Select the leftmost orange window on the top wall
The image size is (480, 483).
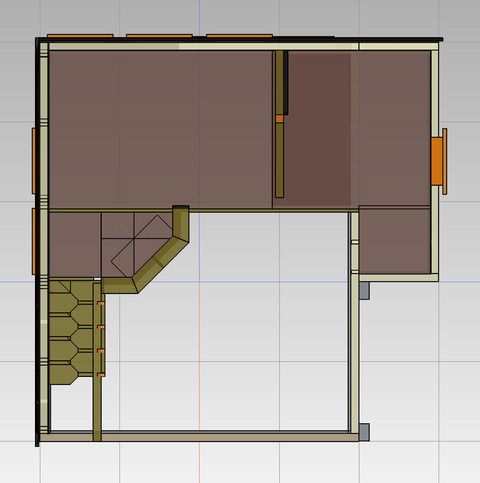pyautogui.click(x=80, y=36)
